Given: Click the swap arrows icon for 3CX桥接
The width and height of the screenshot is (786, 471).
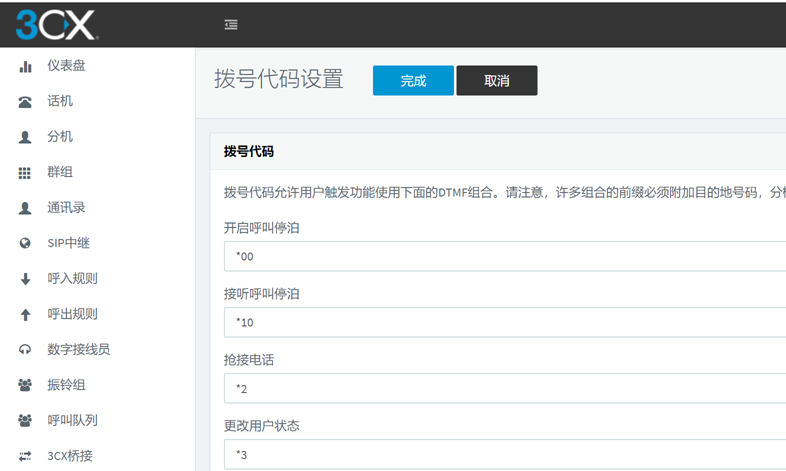Looking at the screenshot, I should coord(25,456).
